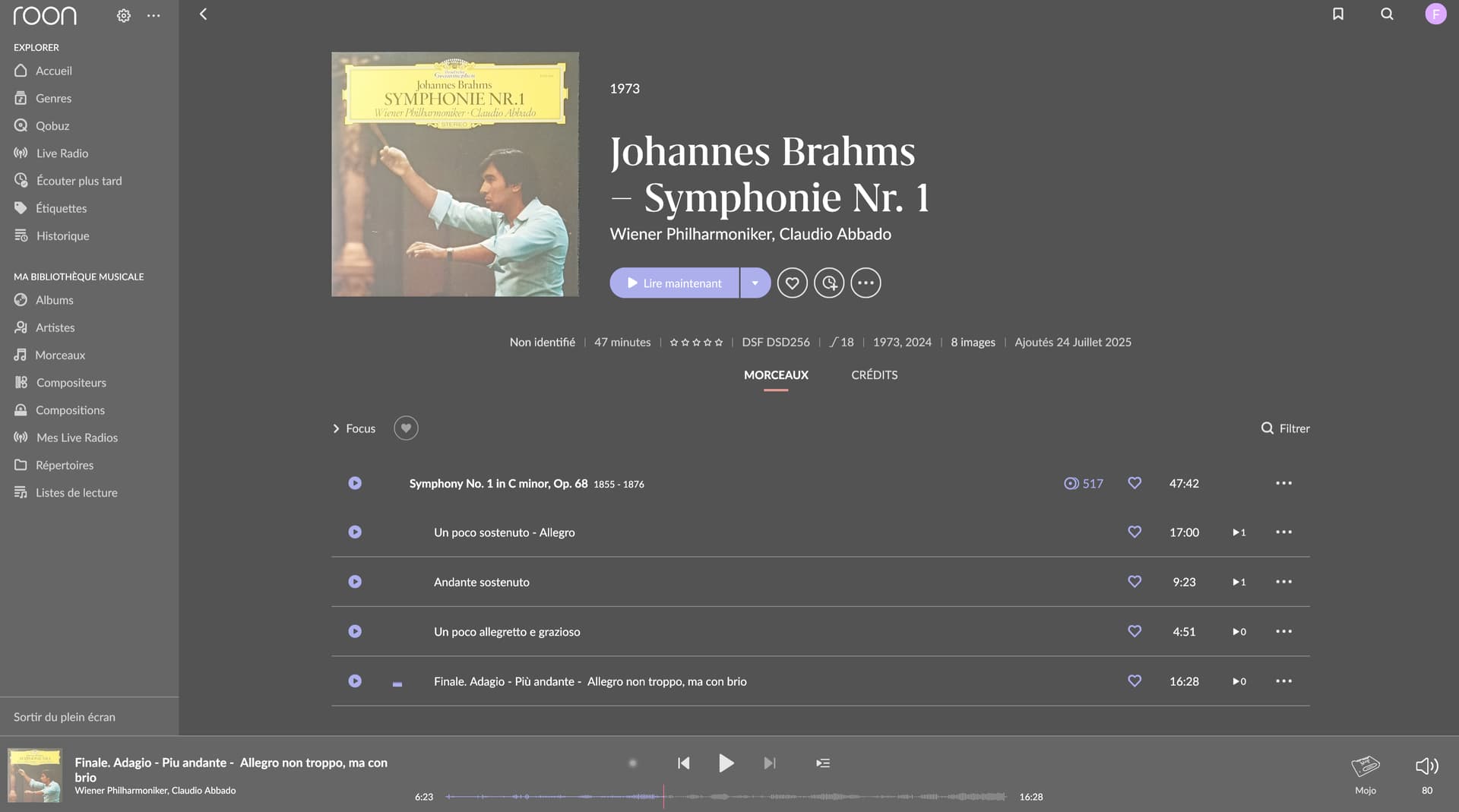The image size is (1459, 812).
Task: Toggle the favorites filter heart beside Focus
Action: click(x=406, y=428)
